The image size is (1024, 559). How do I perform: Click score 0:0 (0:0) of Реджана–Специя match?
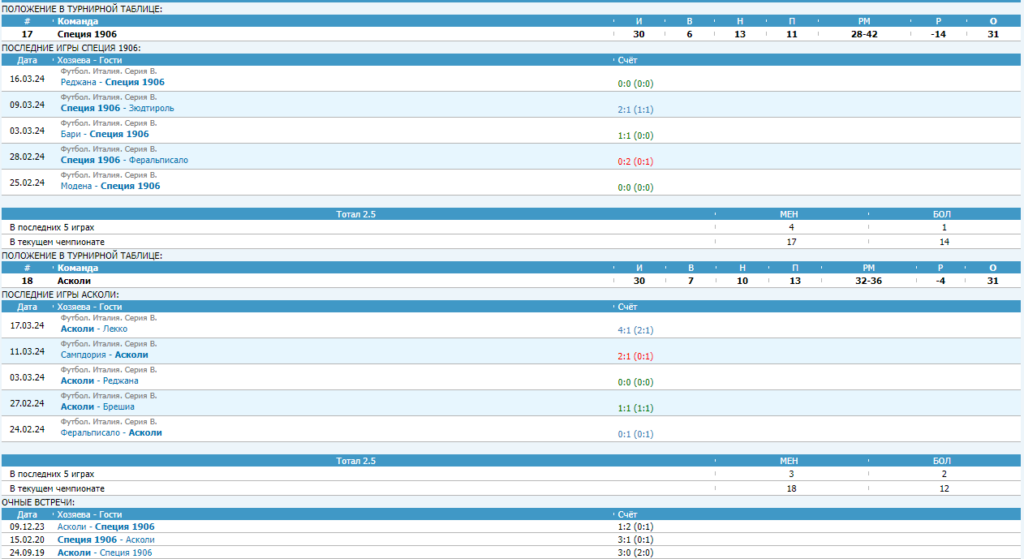click(635, 84)
